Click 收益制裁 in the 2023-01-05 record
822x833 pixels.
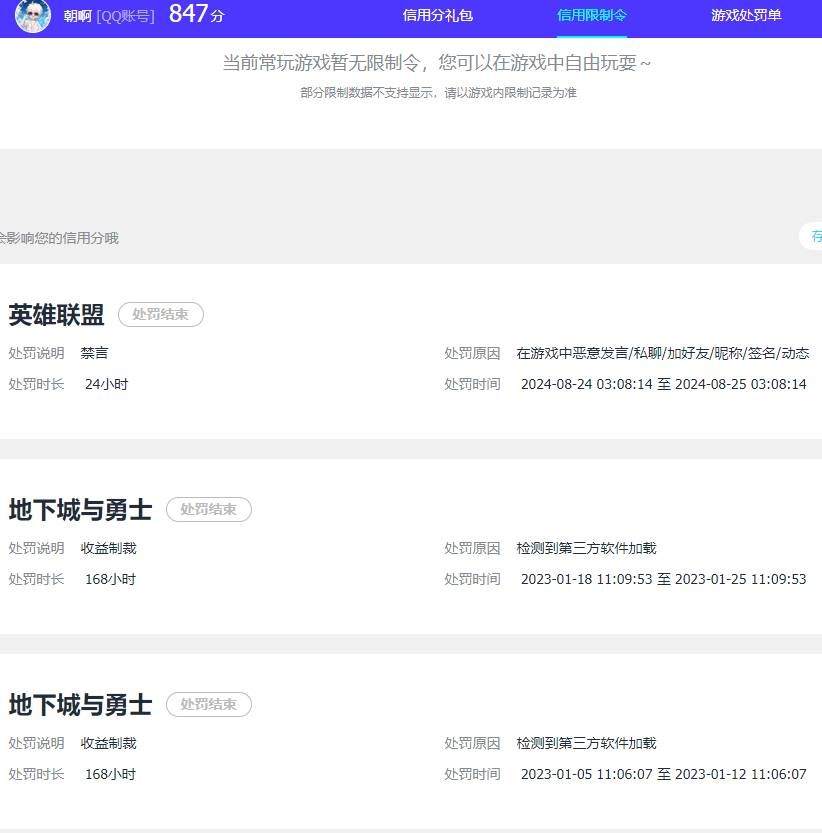click(x=108, y=743)
